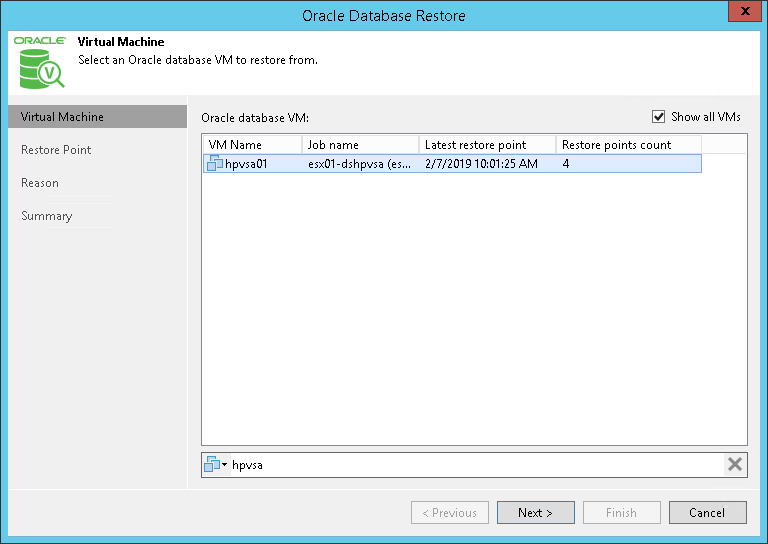Click into the hpvsa search field
Viewport: 768px width, 544px height.
pyautogui.click(x=475, y=465)
